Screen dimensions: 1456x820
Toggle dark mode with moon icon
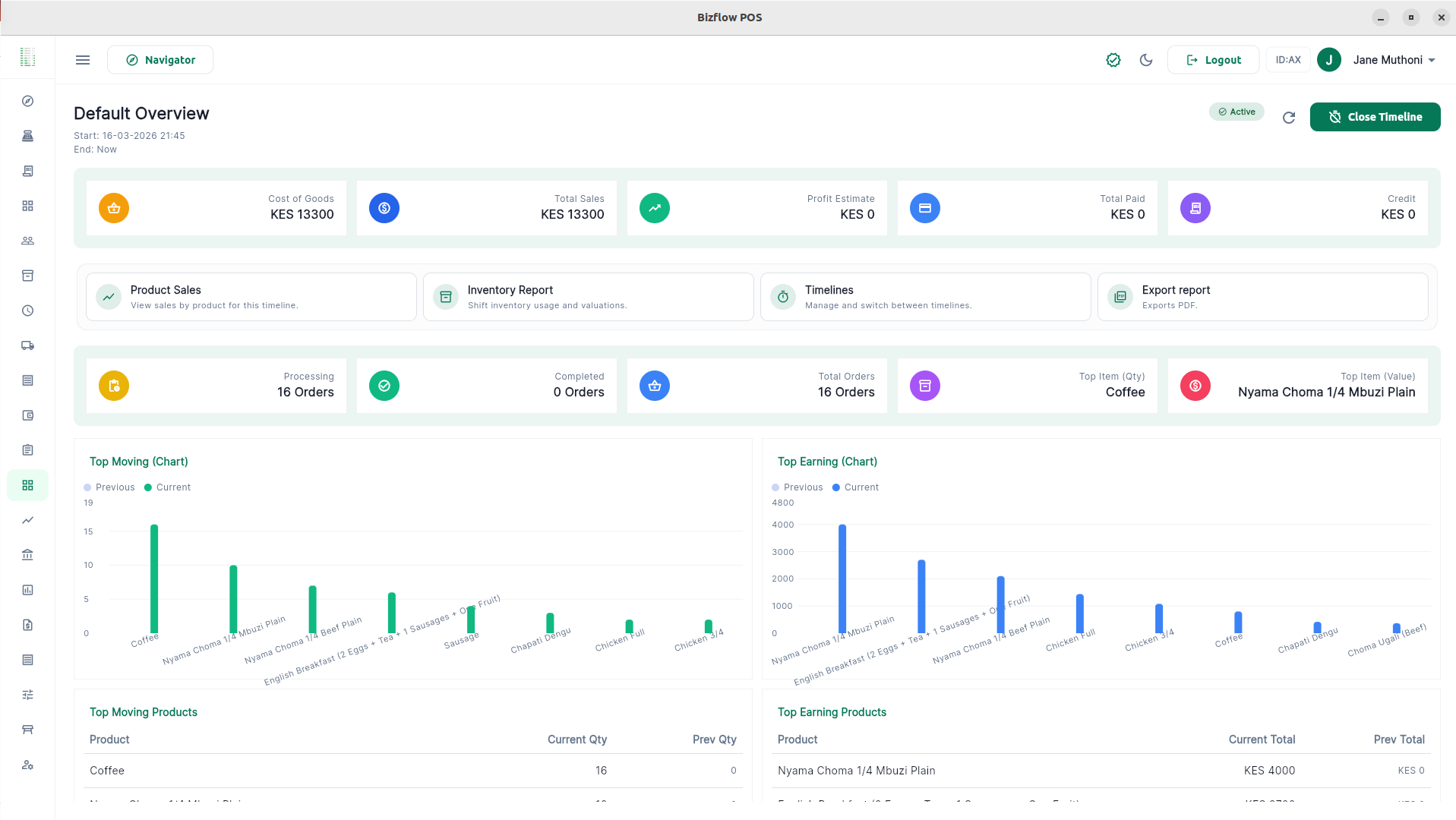tap(1146, 60)
